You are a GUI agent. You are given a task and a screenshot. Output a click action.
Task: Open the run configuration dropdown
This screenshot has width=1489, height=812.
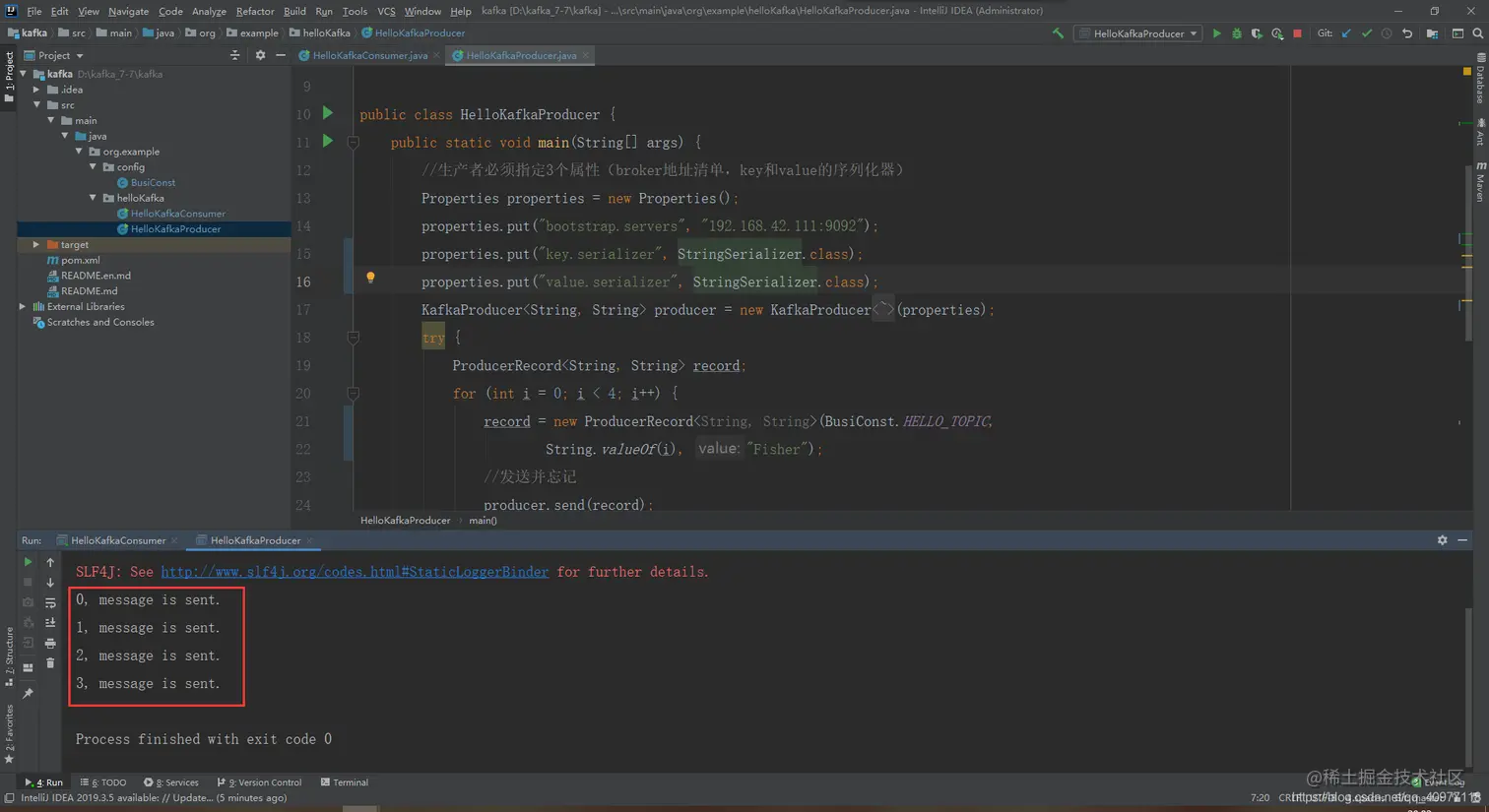[1139, 33]
